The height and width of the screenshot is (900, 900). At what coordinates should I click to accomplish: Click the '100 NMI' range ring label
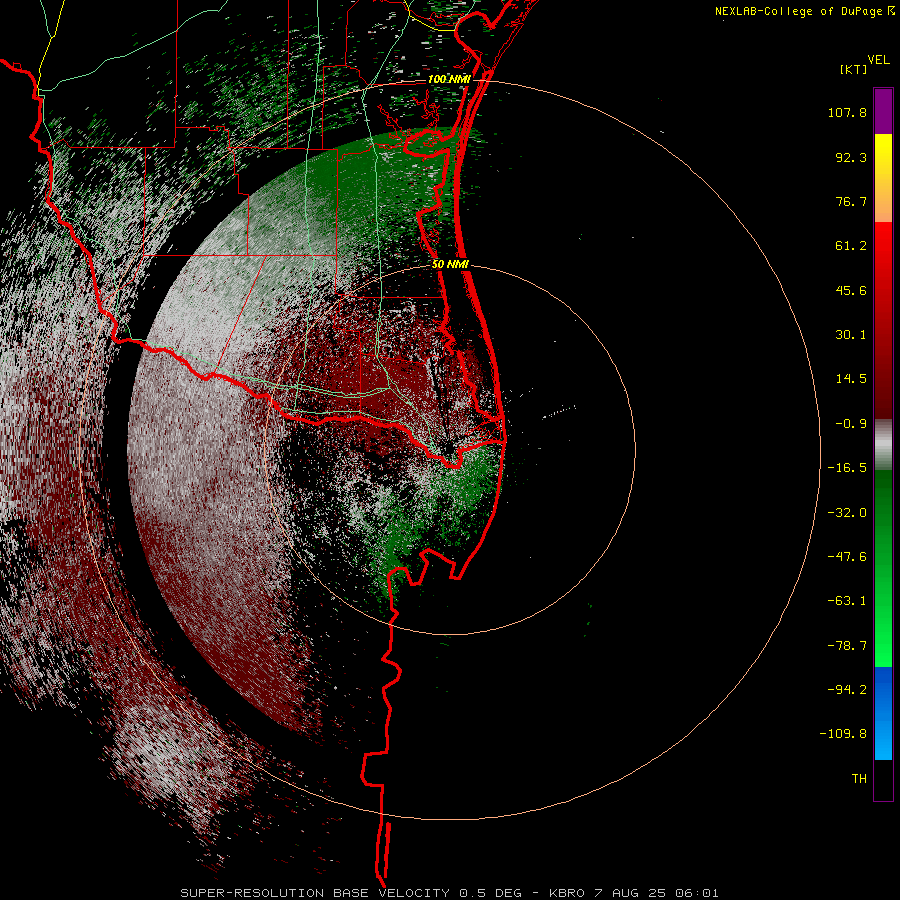click(x=449, y=79)
